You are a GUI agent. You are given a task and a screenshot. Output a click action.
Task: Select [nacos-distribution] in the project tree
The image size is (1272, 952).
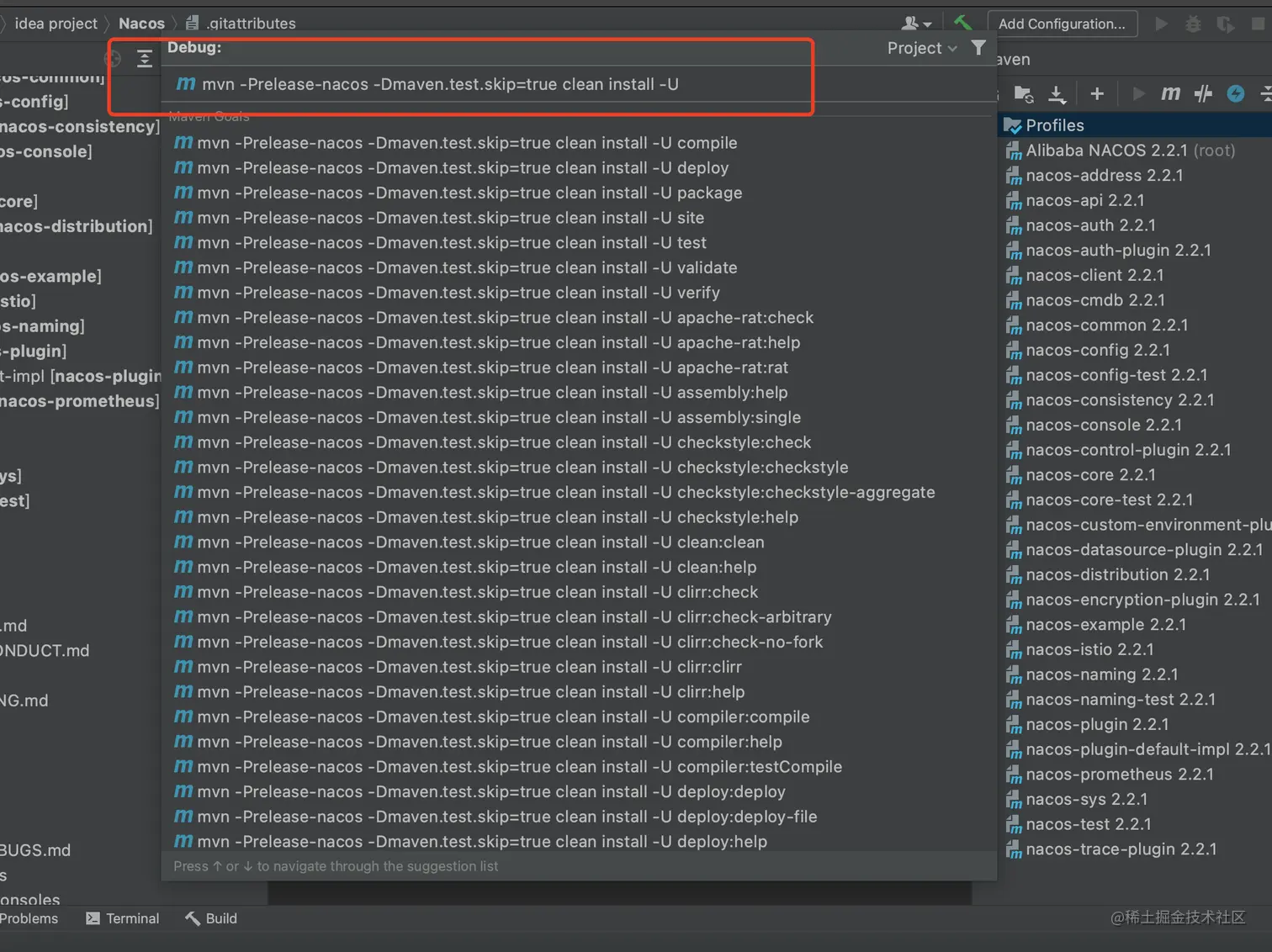pos(77,226)
